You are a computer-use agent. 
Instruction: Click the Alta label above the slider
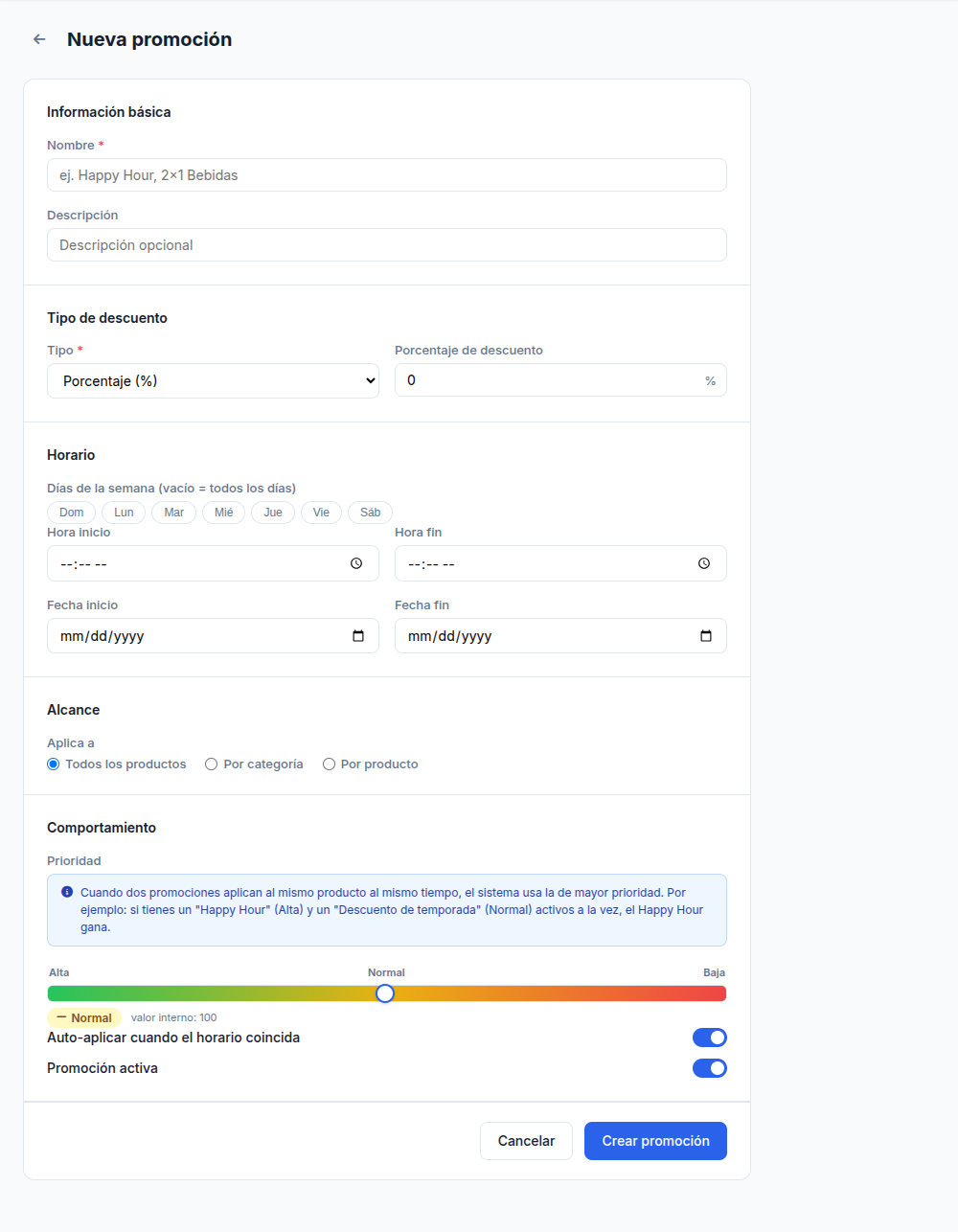(x=59, y=972)
